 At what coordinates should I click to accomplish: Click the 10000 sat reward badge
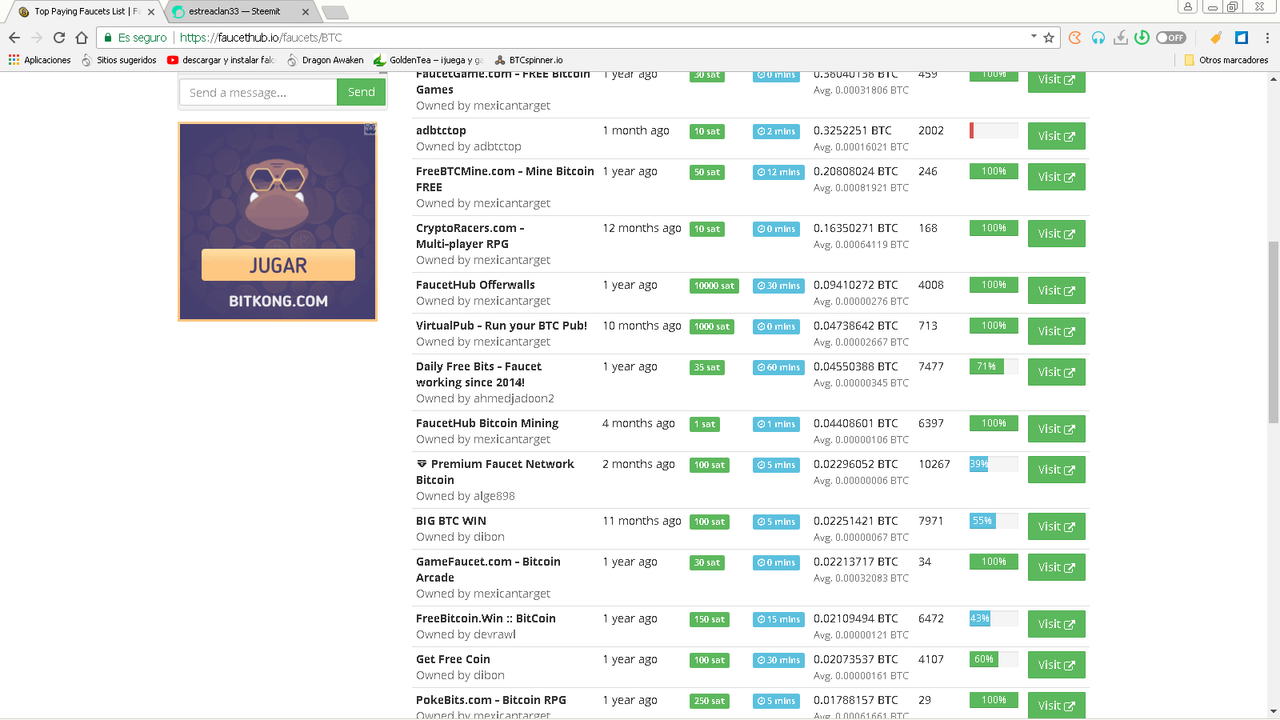click(713, 285)
